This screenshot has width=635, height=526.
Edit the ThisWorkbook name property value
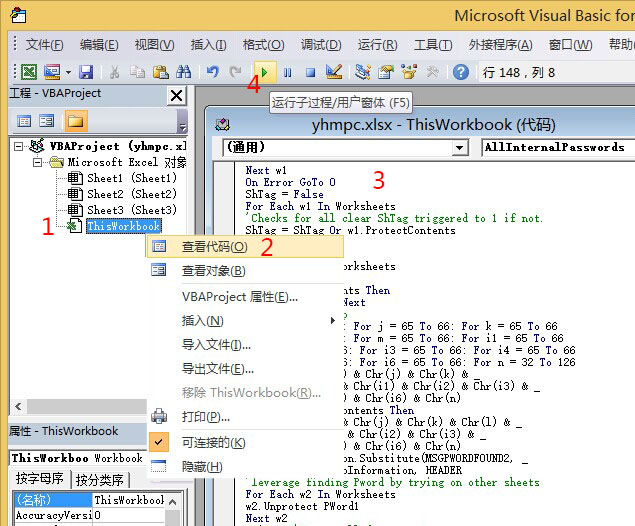tap(129, 500)
